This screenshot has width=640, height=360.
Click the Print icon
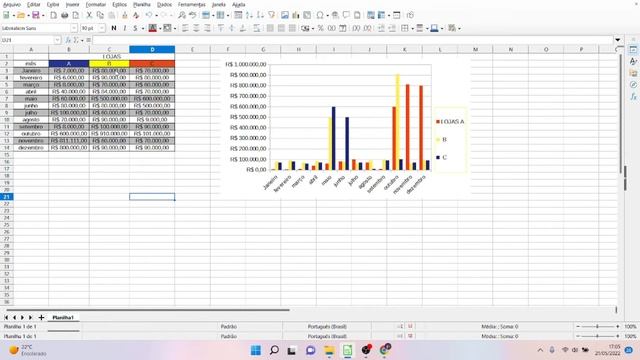[64, 15]
